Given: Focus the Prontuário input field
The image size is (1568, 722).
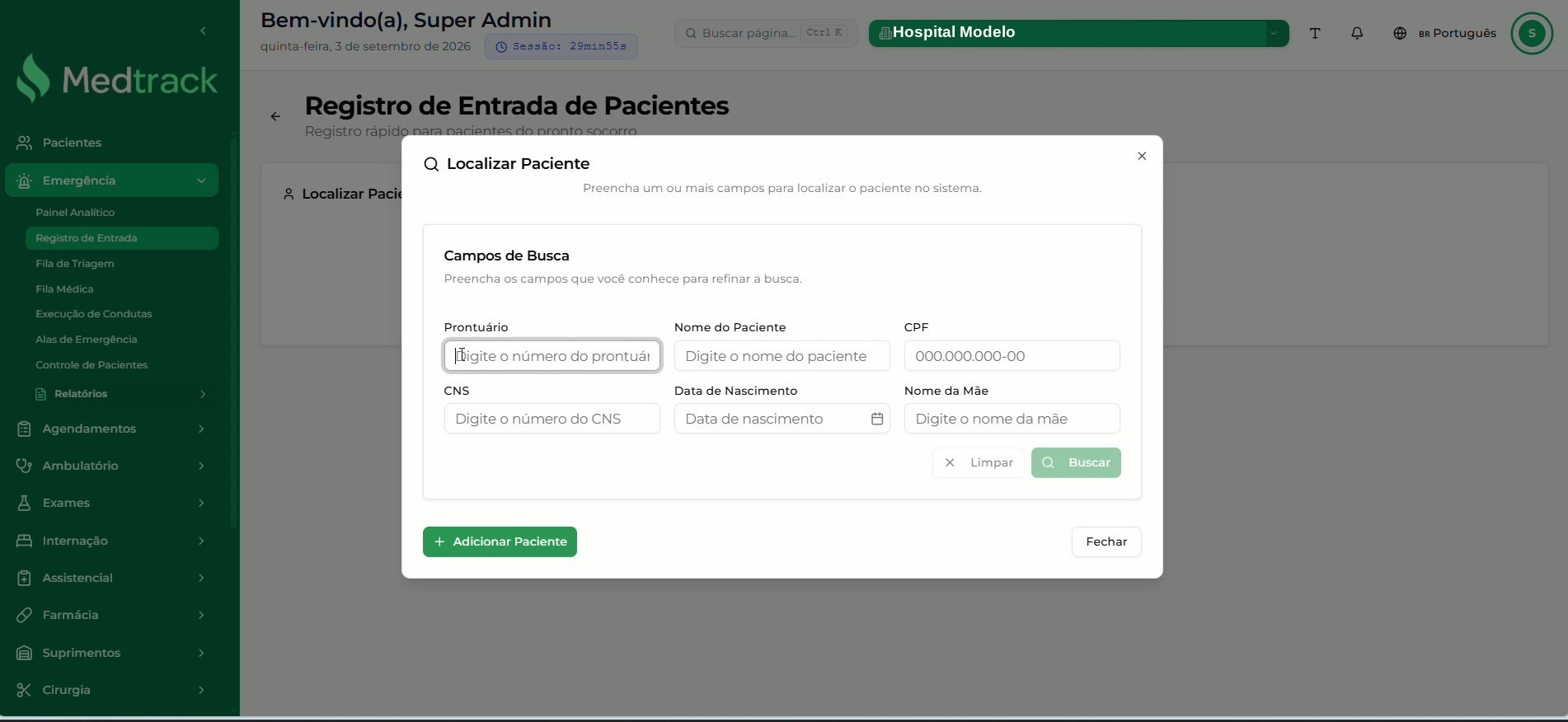Looking at the screenshot, I should (x=552, y=356).
